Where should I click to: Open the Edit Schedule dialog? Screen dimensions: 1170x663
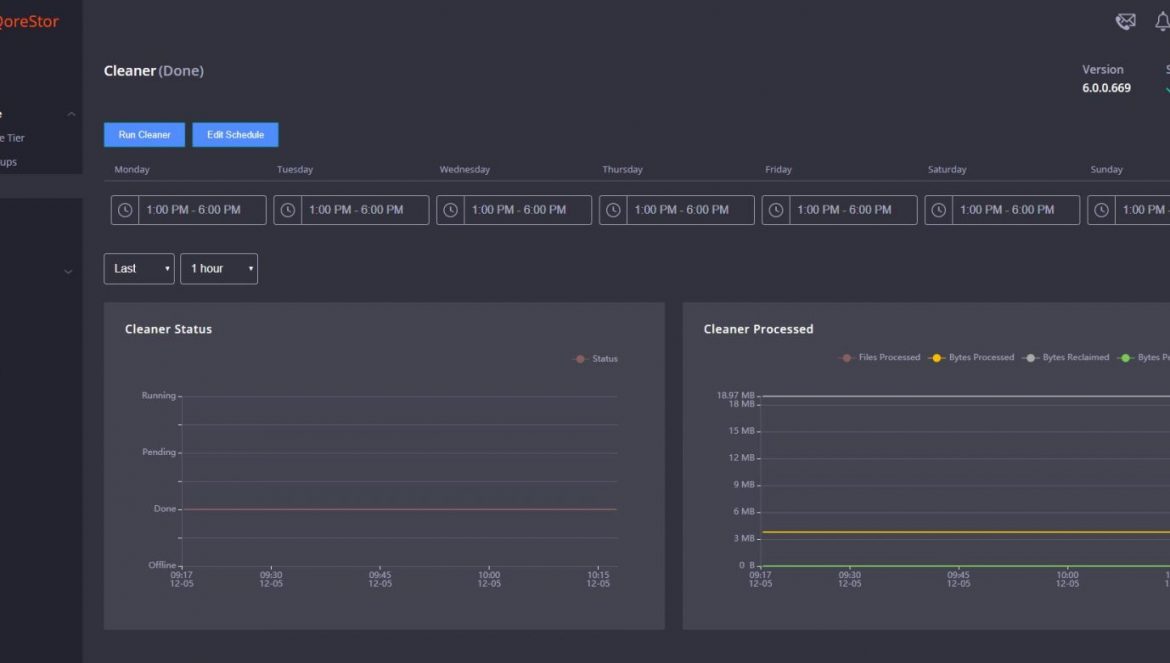pos(235,135)
